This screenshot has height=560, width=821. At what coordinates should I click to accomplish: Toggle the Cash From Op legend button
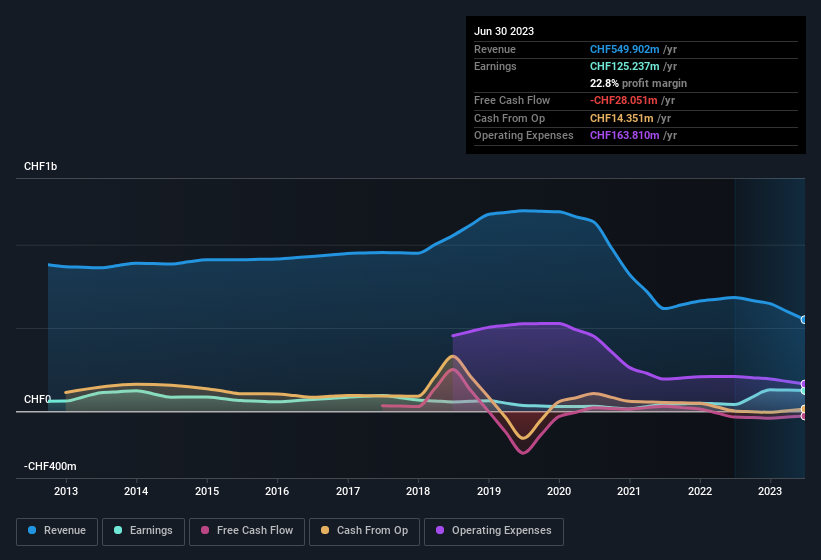[364, 531]
